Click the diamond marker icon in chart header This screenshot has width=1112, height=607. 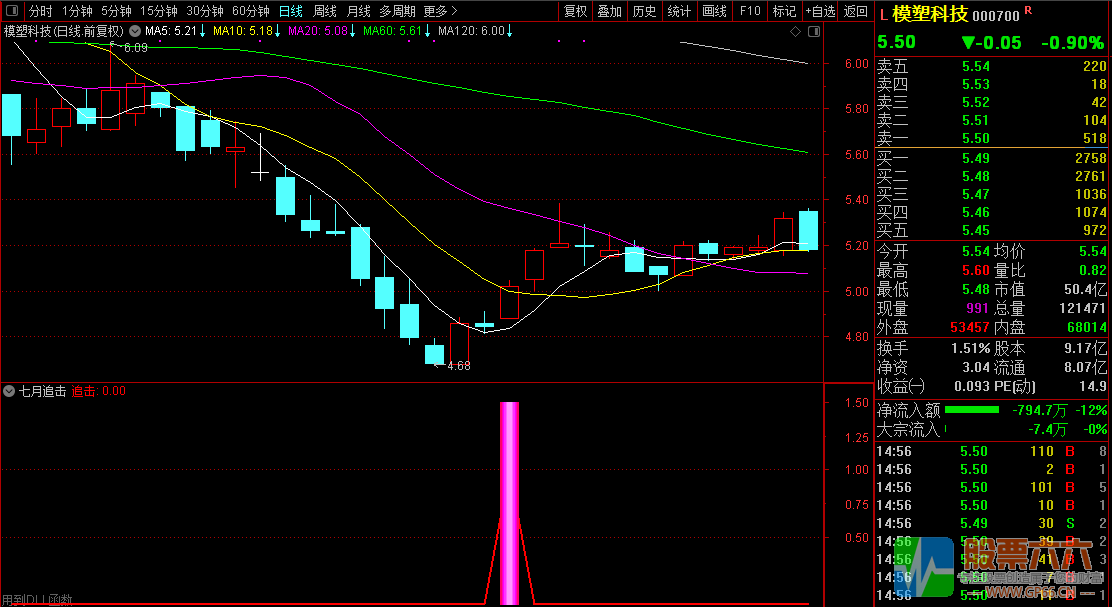(795, 32)
